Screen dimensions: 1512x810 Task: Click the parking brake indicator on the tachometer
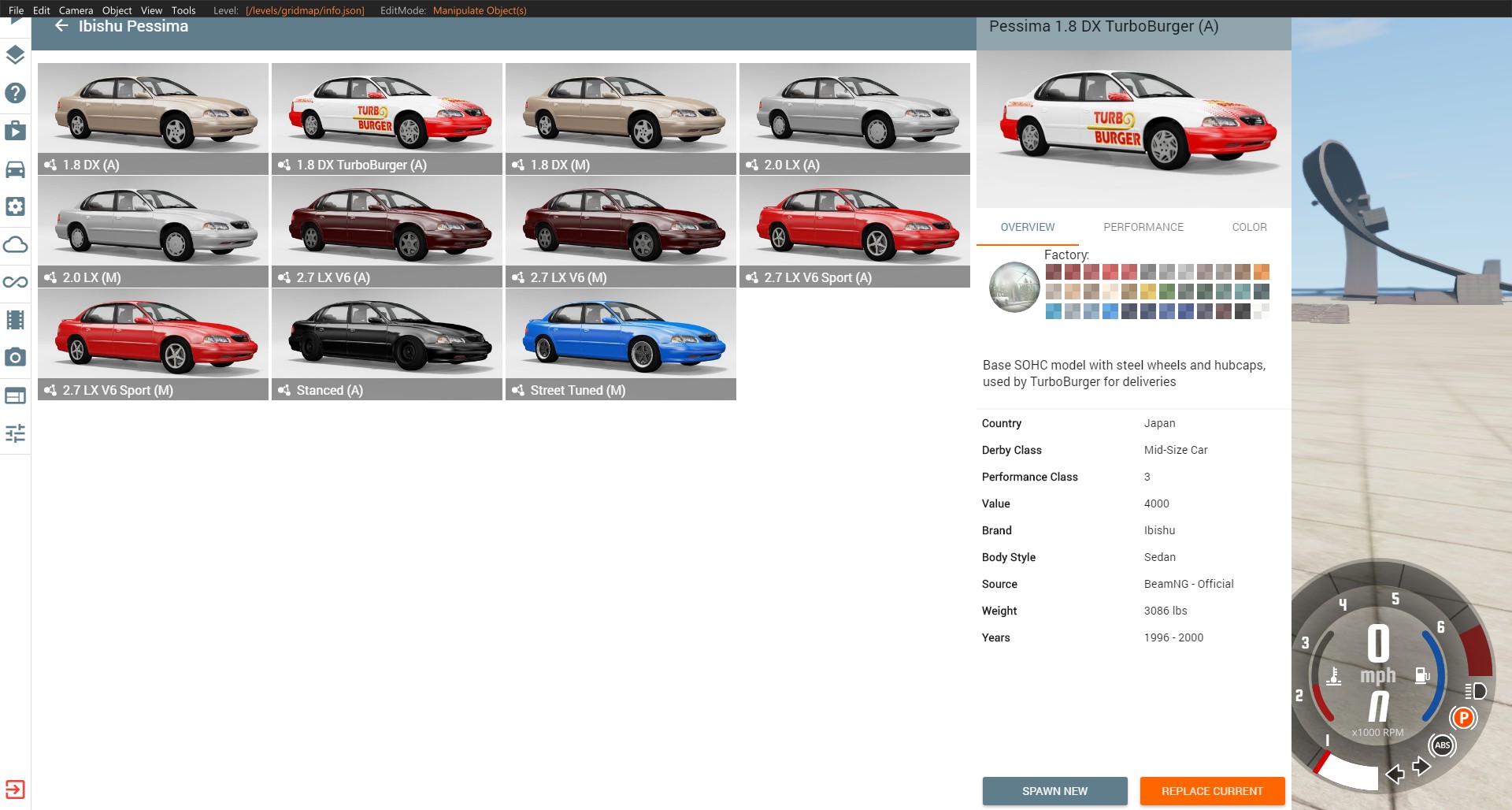click(1463, 718)
